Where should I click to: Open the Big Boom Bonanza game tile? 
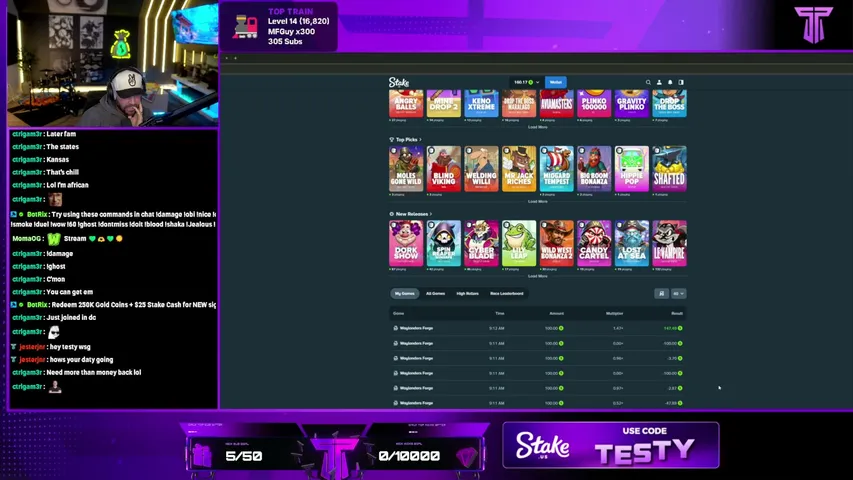594,169
